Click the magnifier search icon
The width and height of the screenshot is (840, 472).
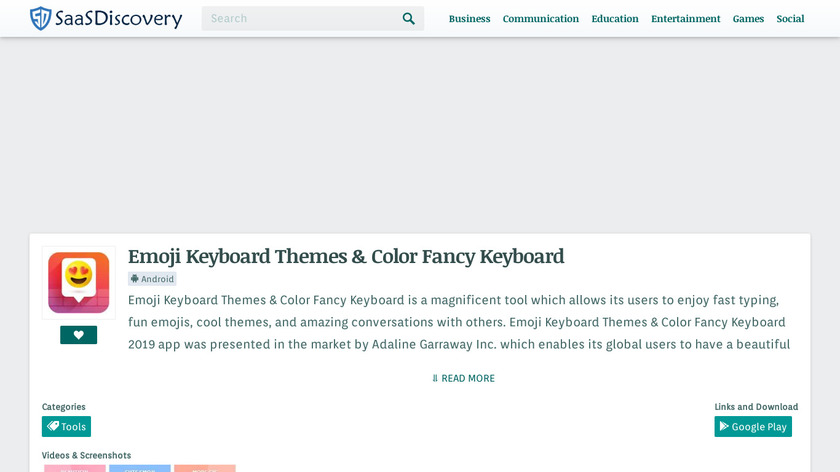tap(408, 19)
